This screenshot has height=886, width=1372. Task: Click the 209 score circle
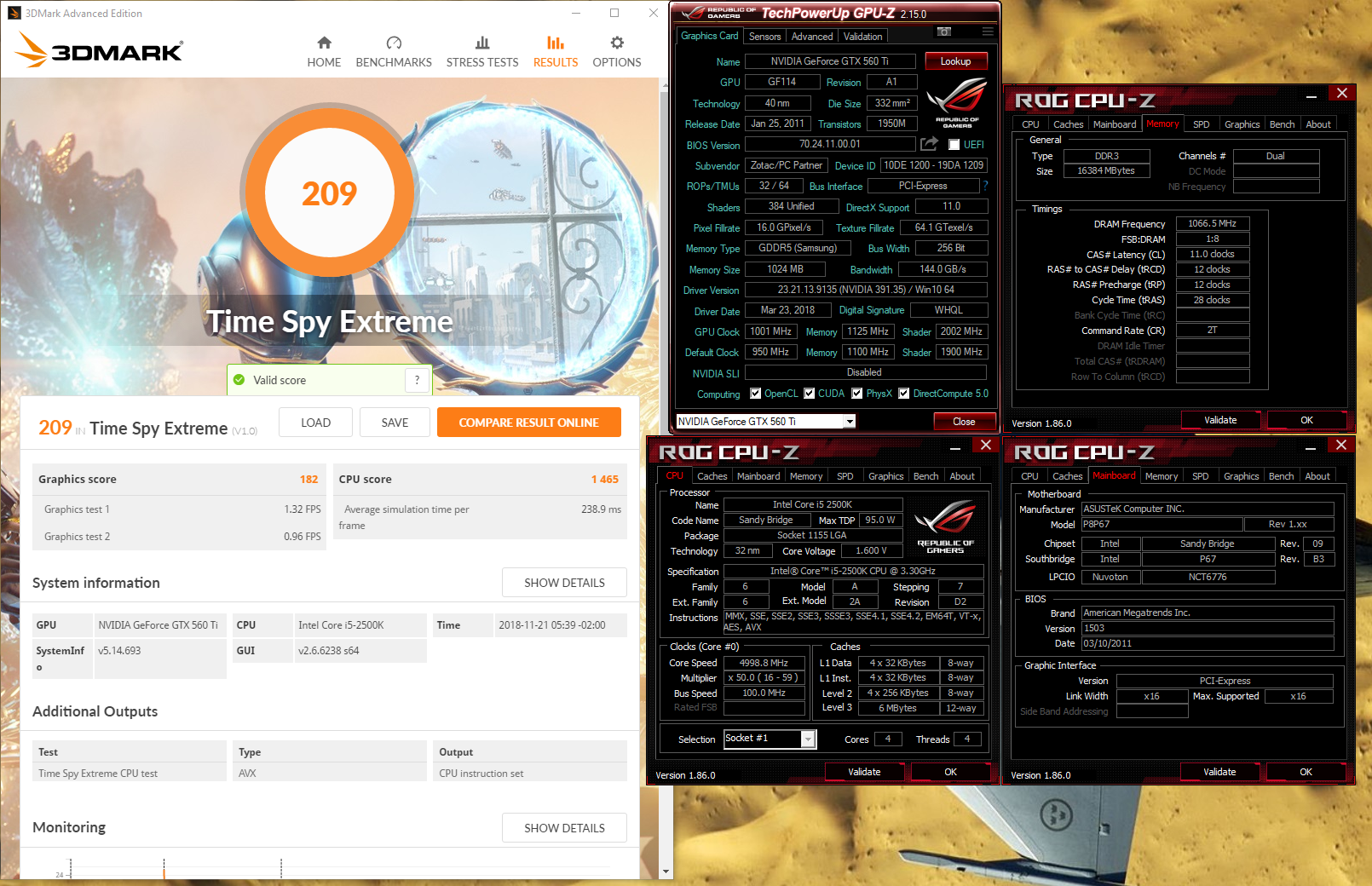[x=329, y=193]
